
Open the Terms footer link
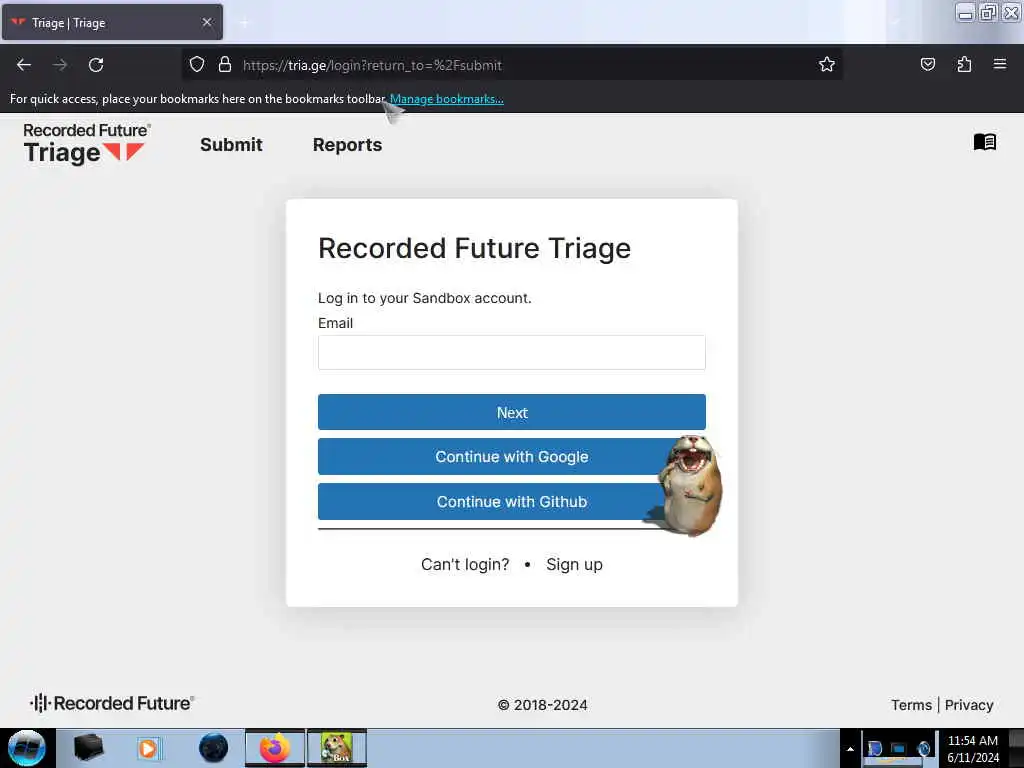(911, 705)
